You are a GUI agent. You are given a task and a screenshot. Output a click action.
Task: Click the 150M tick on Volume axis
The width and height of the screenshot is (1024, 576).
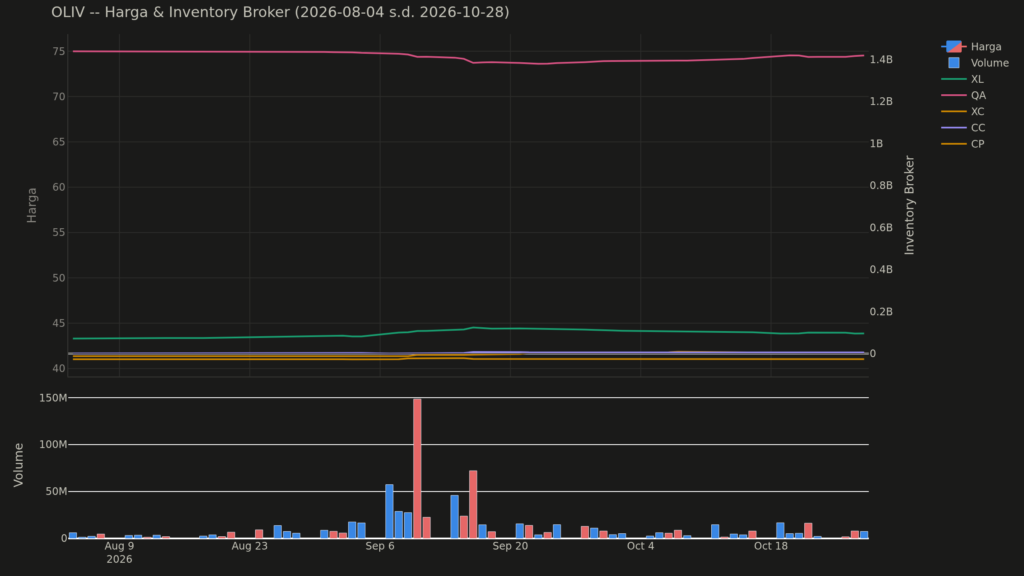tap(54, 398)
